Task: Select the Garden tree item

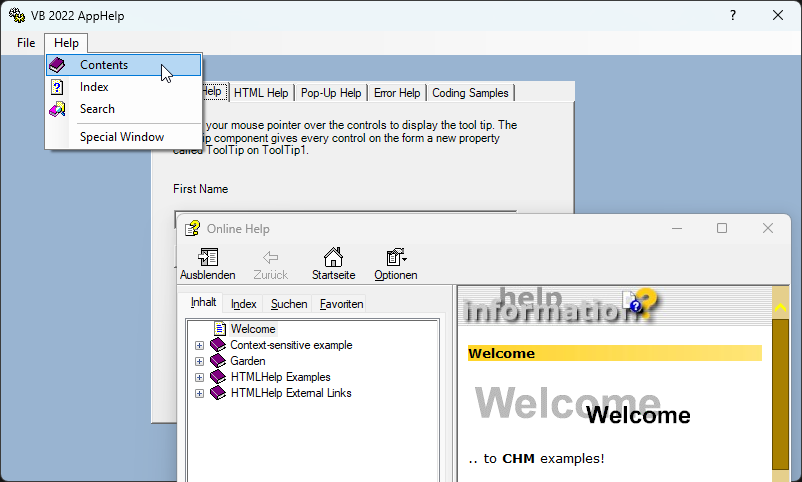Action: click(248, 361)
